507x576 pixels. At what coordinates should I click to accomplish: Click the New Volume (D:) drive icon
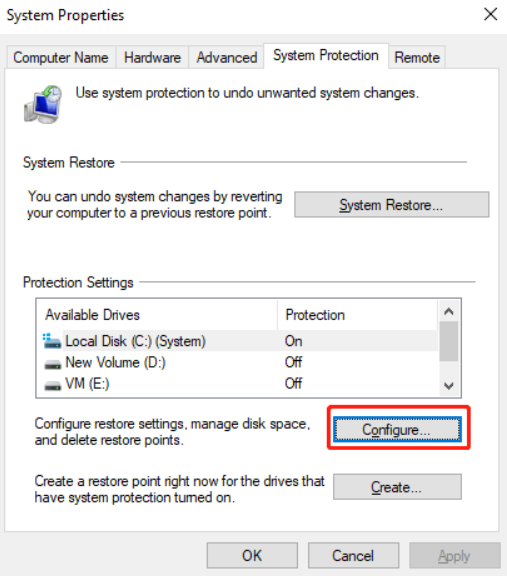(52, 364)
